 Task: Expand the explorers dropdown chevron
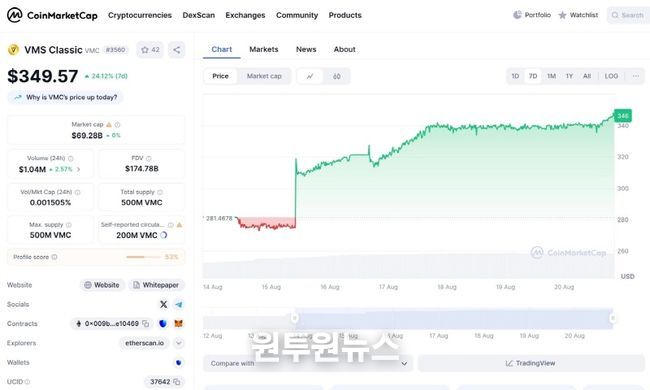(179, 343)
